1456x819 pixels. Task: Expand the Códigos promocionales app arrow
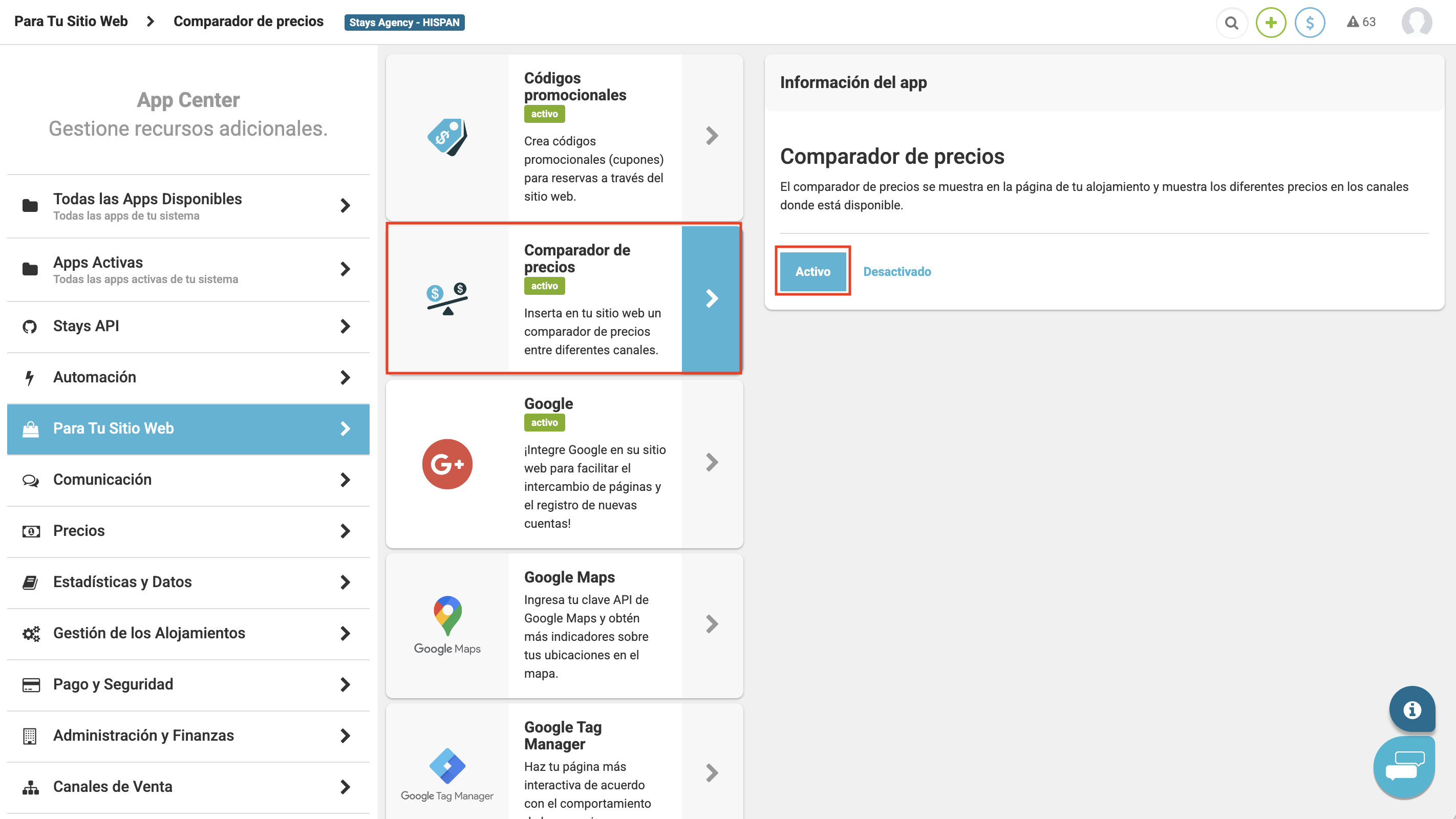(712, 136)
